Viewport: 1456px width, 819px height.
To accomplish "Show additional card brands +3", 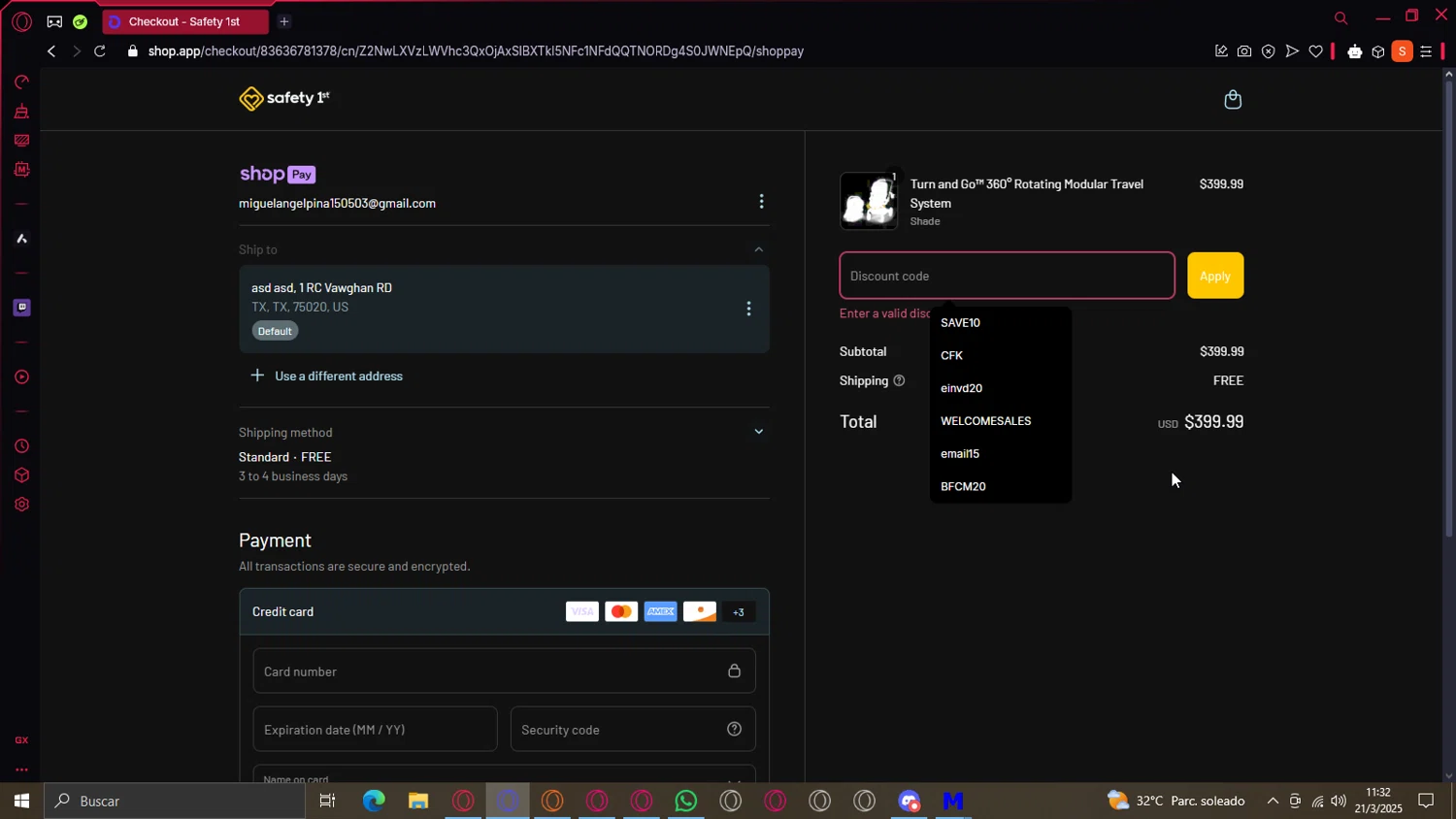I will [739, 612].
